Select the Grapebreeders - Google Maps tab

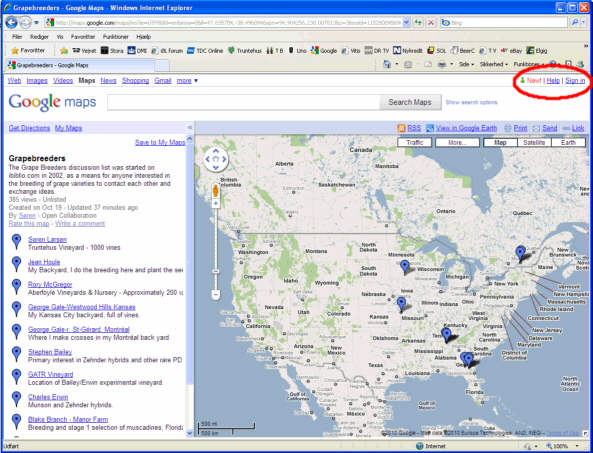[x=81, y=65]
